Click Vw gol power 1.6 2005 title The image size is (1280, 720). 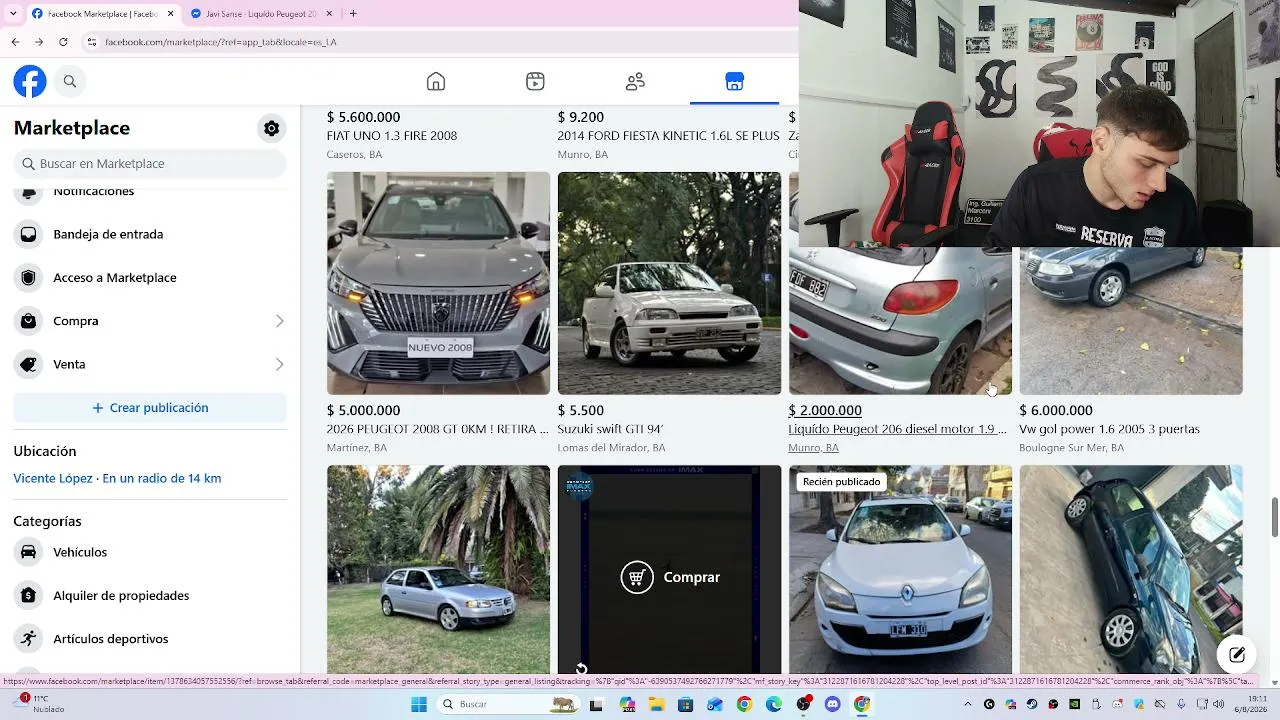pyautogui.click(x=1109, y=429)
